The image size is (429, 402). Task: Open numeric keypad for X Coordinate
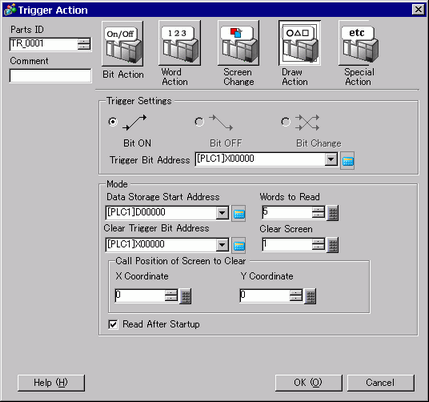click(x=186, y=296)
